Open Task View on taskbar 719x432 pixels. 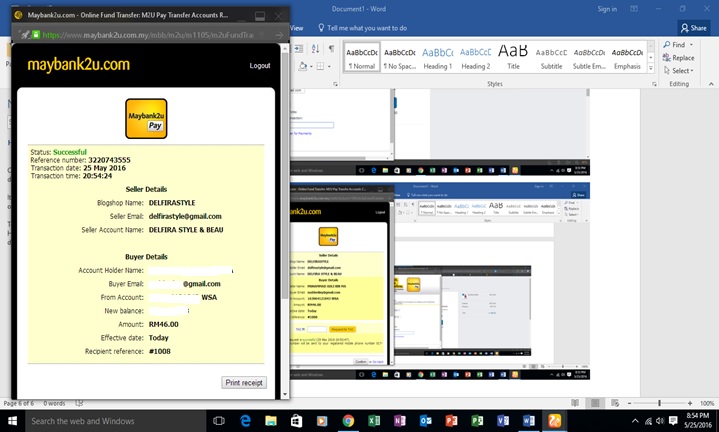point(219,421)
